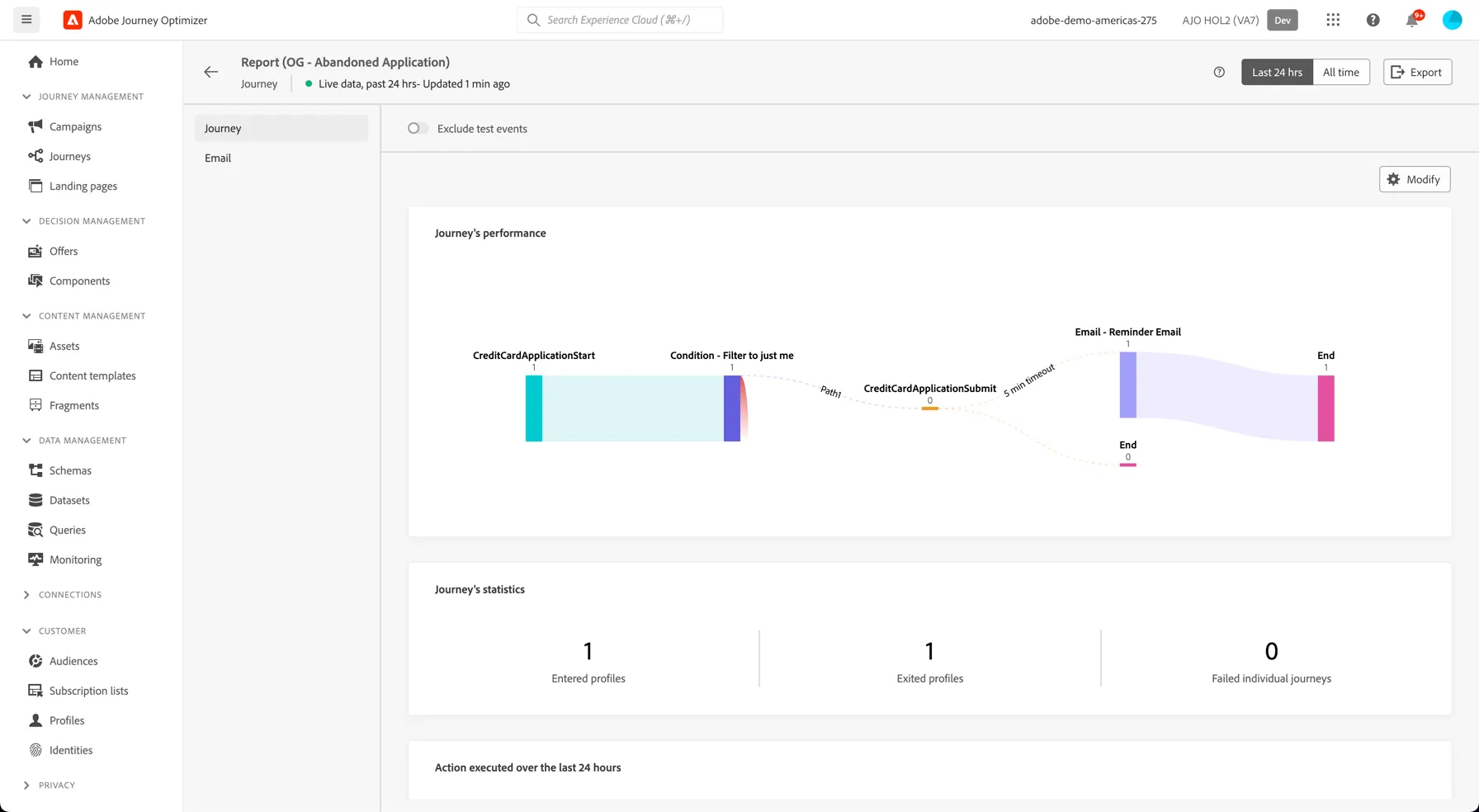Click the Audiences icon in the sidebar
The height and width of the screenshot is (812, 1479).
pos(35,661)
